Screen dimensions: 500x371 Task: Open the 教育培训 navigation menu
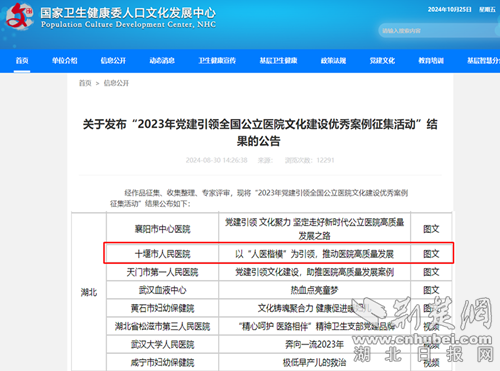click(431, 61)
